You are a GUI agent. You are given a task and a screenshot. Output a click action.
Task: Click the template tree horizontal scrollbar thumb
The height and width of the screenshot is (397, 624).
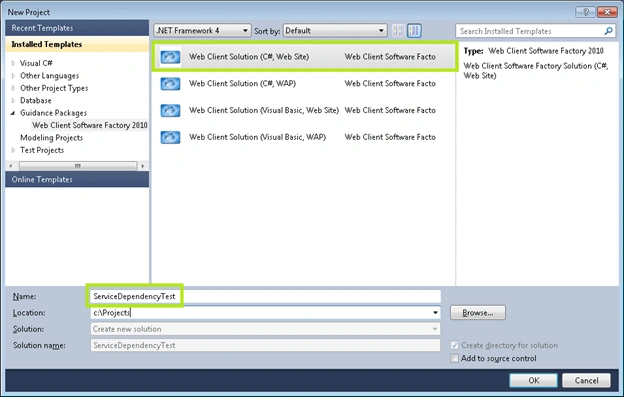click(78, 166)
